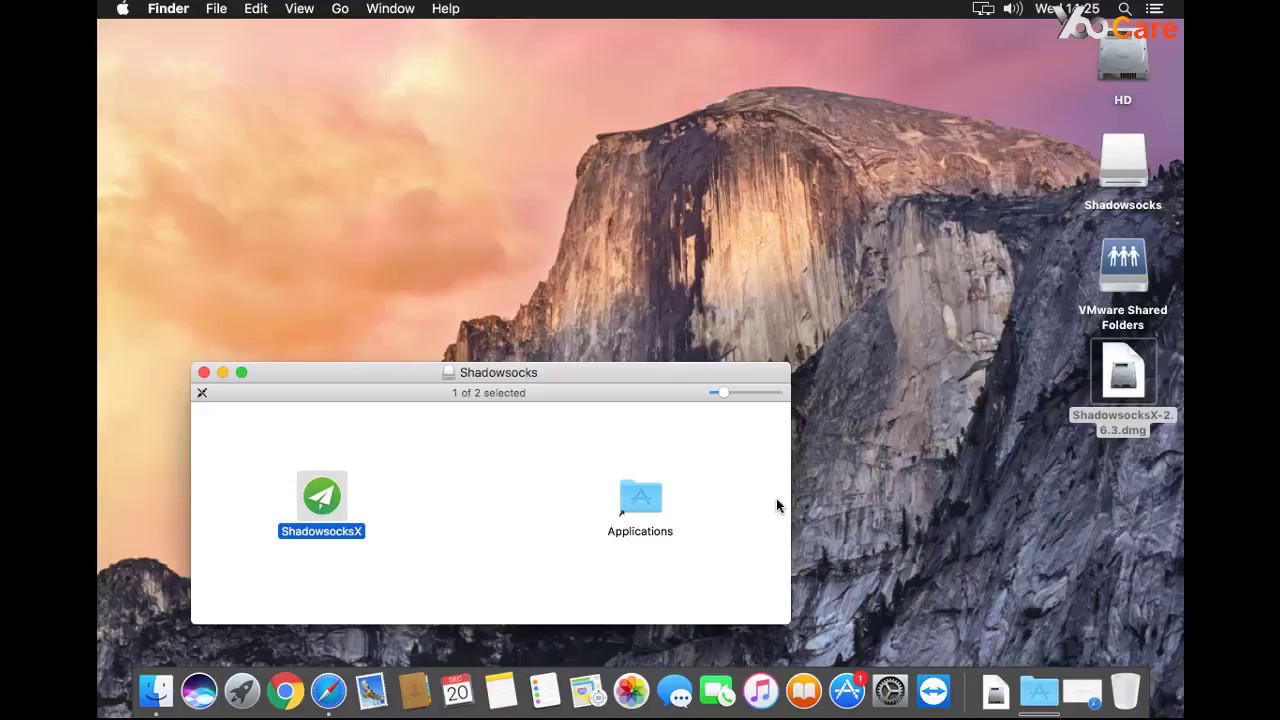The image size is (1280, 720).
Task: Click the ShadowsocksX file label
Action: (321, 531)
